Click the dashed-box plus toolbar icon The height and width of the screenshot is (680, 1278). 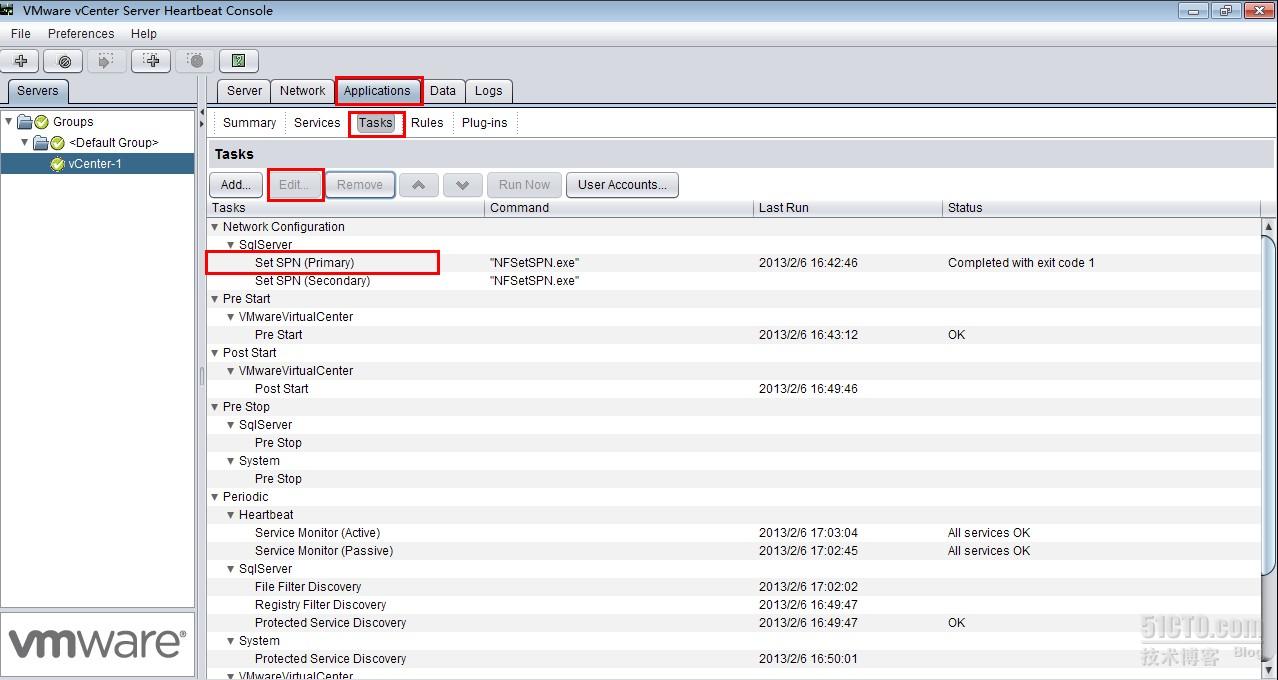coord(152,61)
